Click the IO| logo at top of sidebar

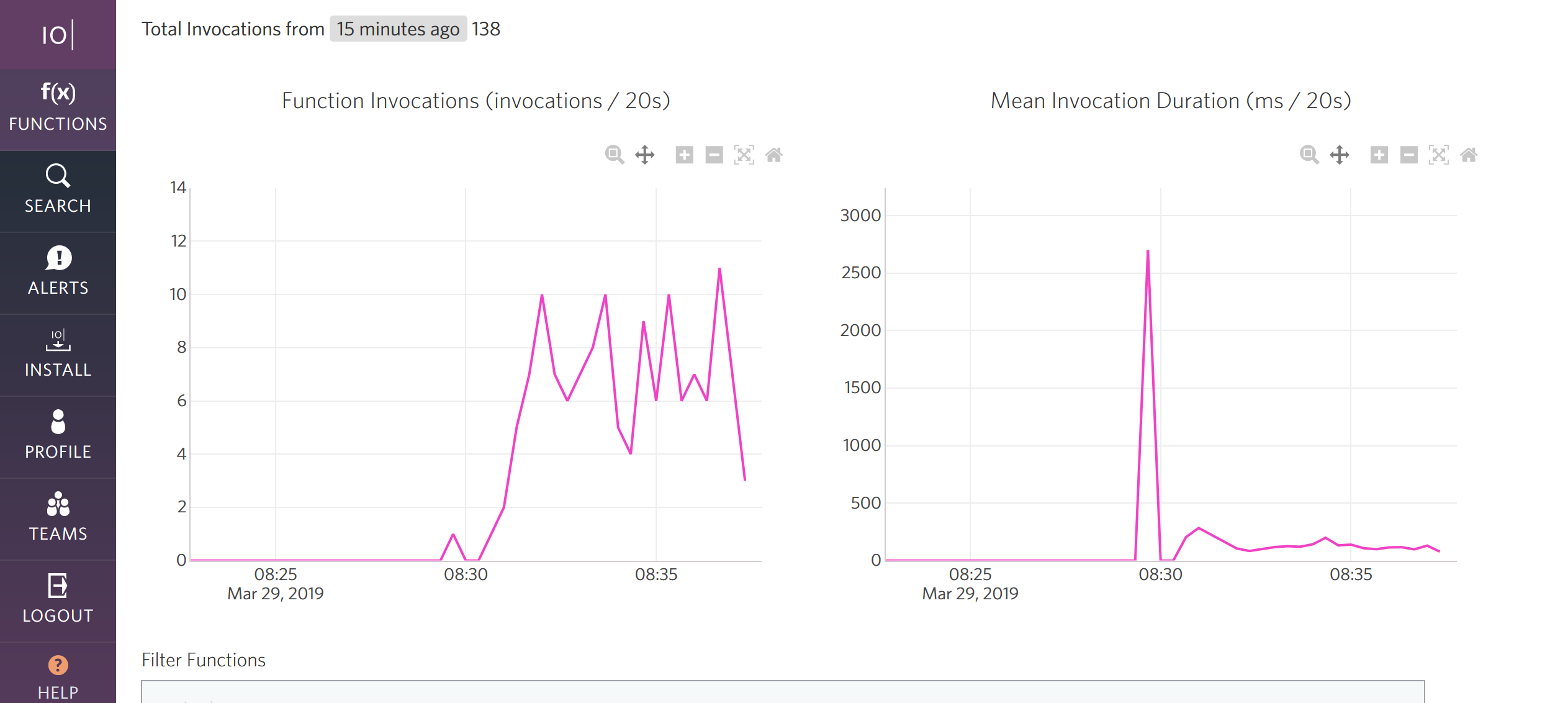[x=58, y=35]
